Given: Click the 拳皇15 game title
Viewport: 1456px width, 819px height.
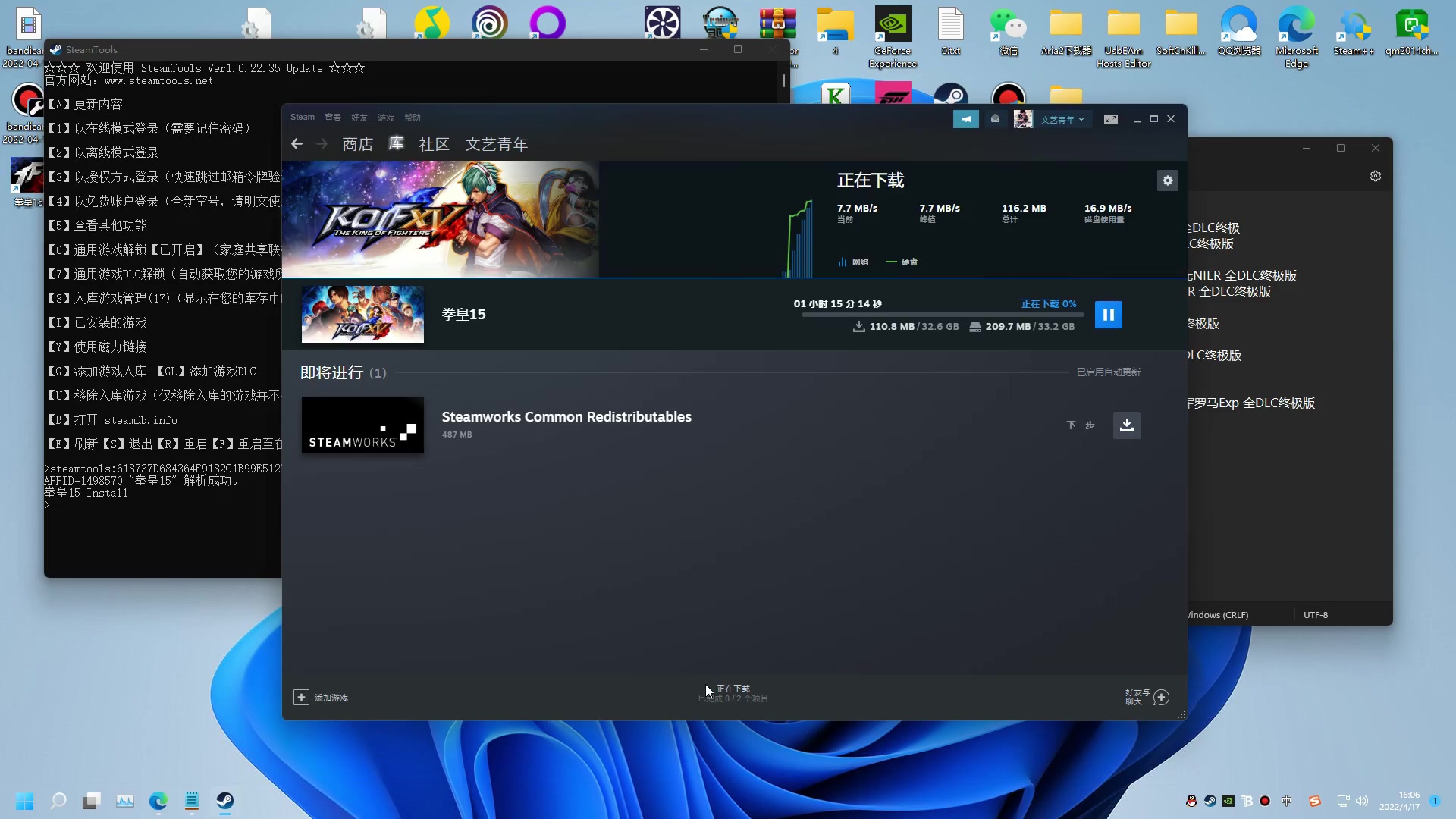Looking at the screenshot, I should click(x=464, y=314).
